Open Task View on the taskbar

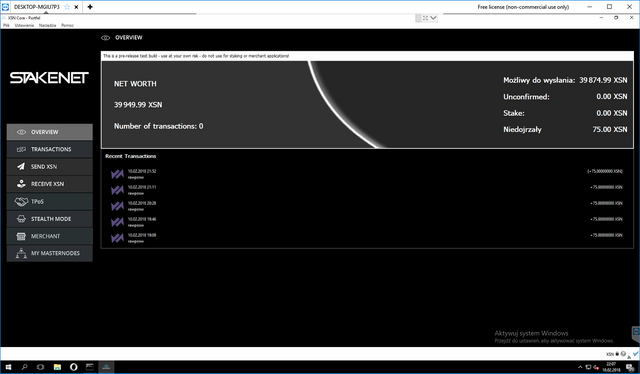tap(40, 367)
